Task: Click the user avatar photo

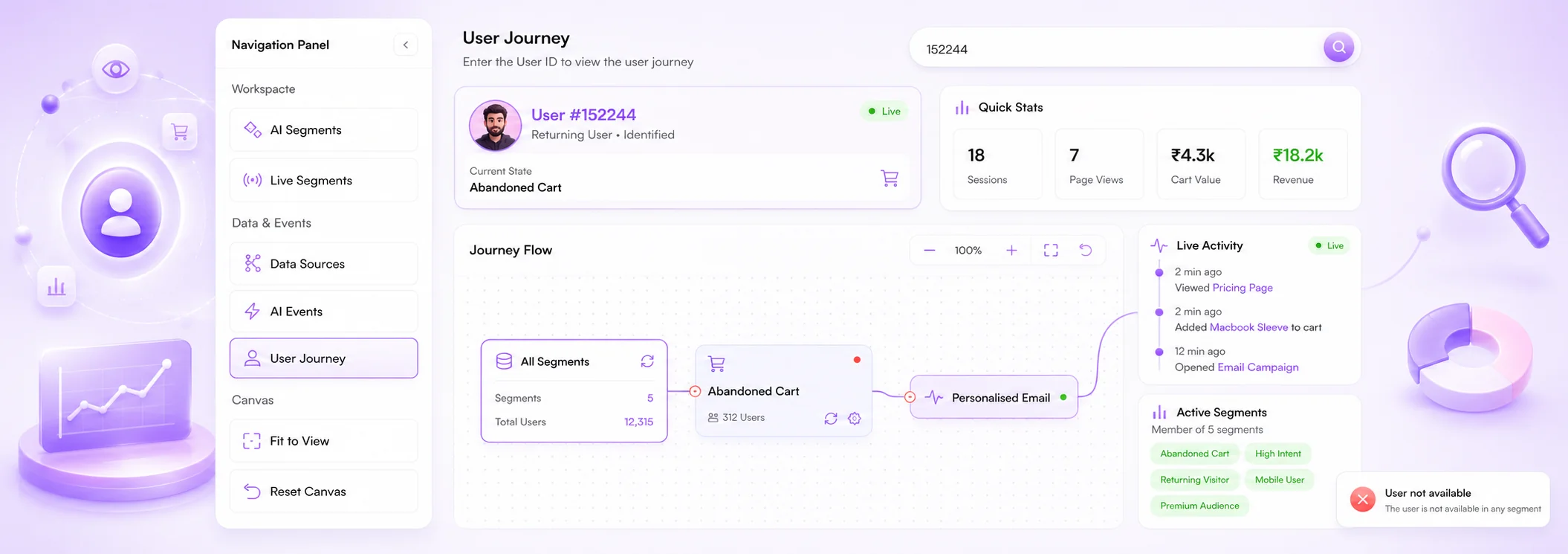Action: coord(495,125)
